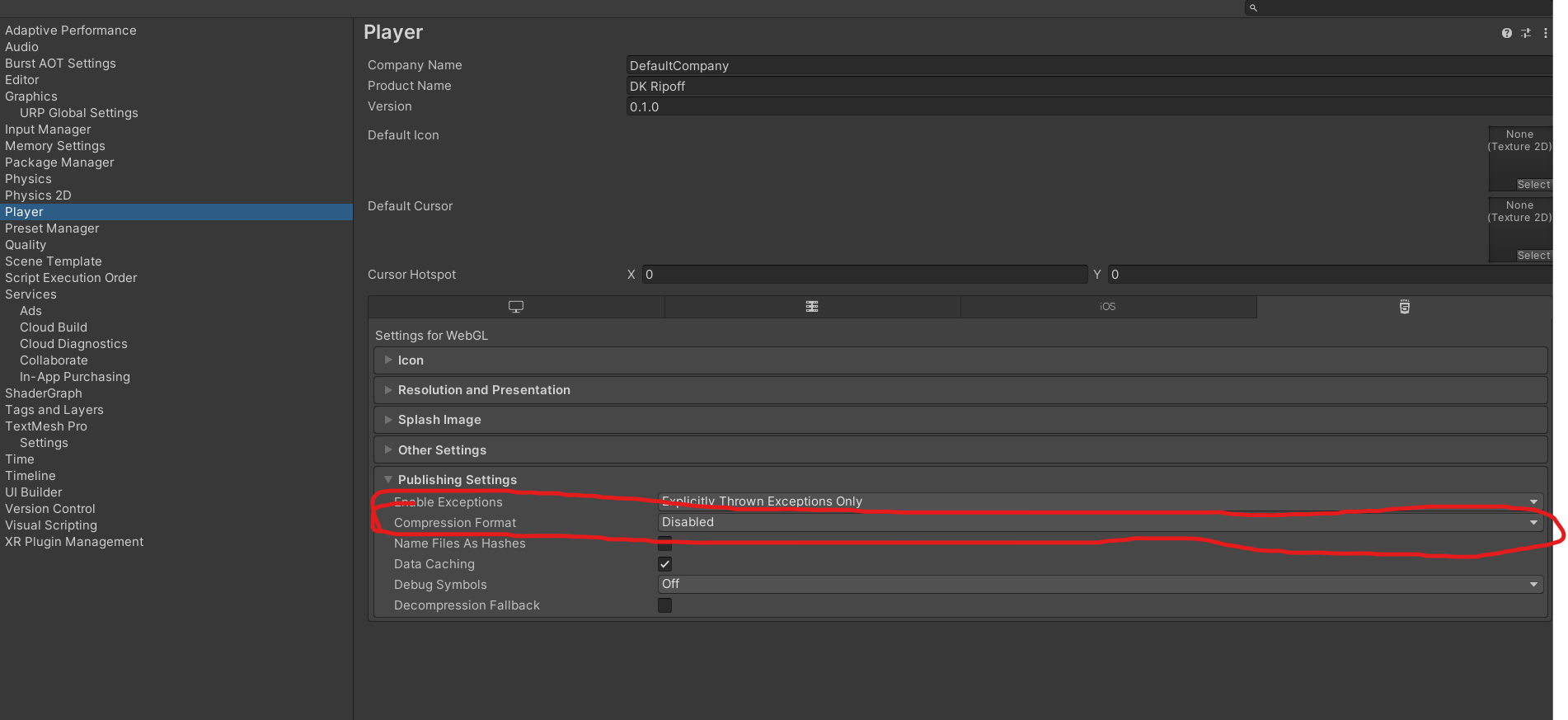
Task: Select the Dedicated Server platform tab
Action: tap(812, 307)
